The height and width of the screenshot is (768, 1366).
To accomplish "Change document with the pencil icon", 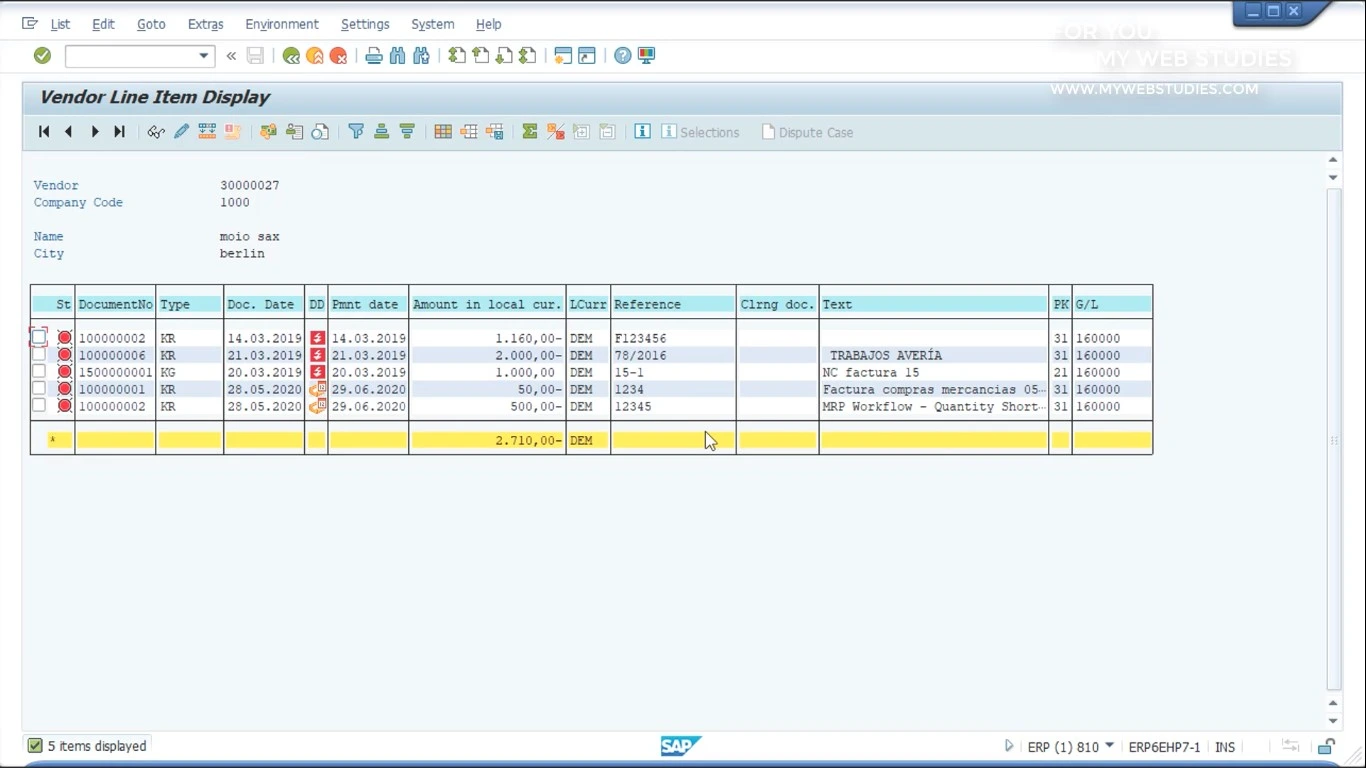I will (x=181, y=132).
